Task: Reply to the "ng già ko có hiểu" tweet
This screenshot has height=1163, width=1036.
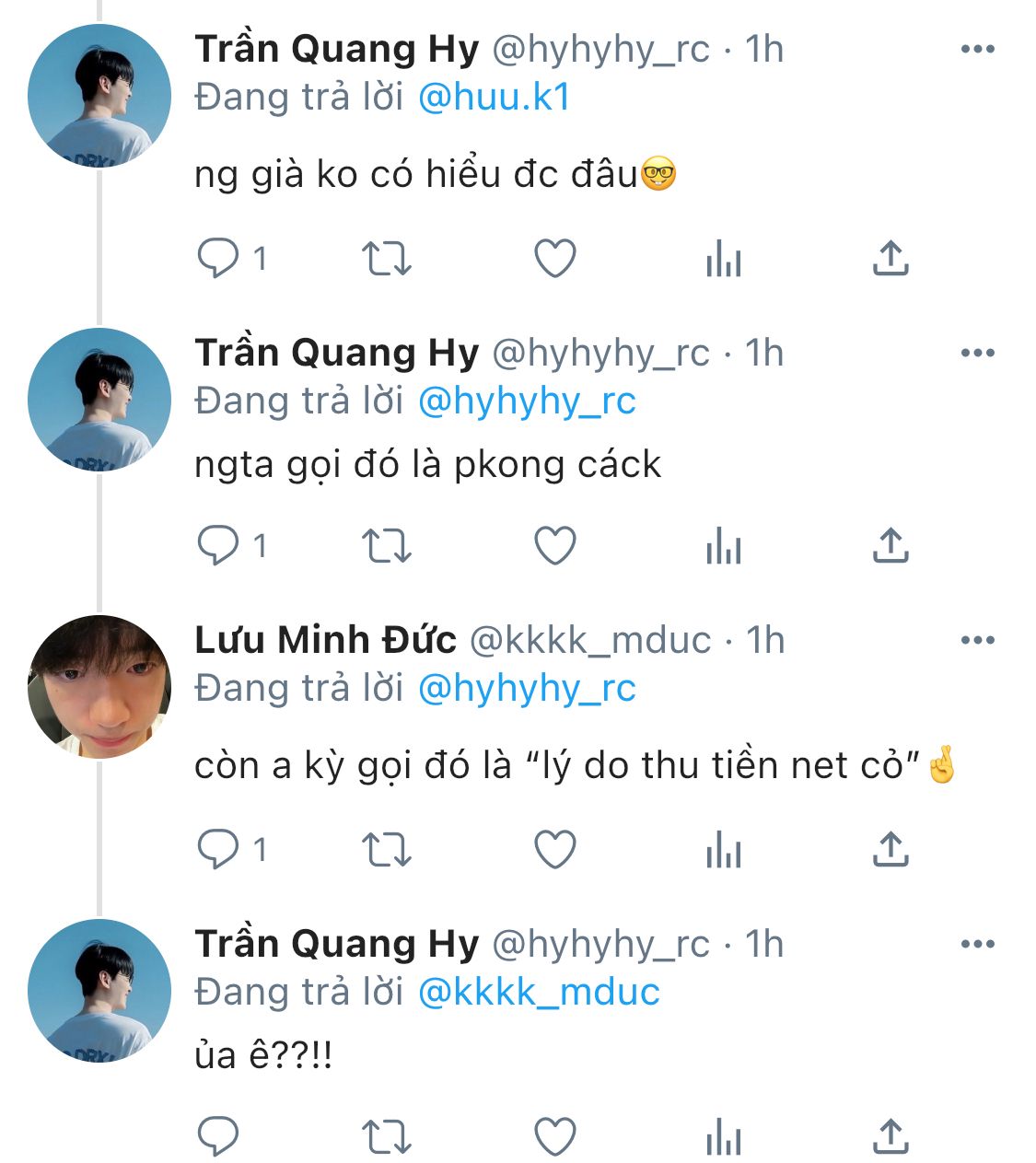Action: tap(218, 259)
